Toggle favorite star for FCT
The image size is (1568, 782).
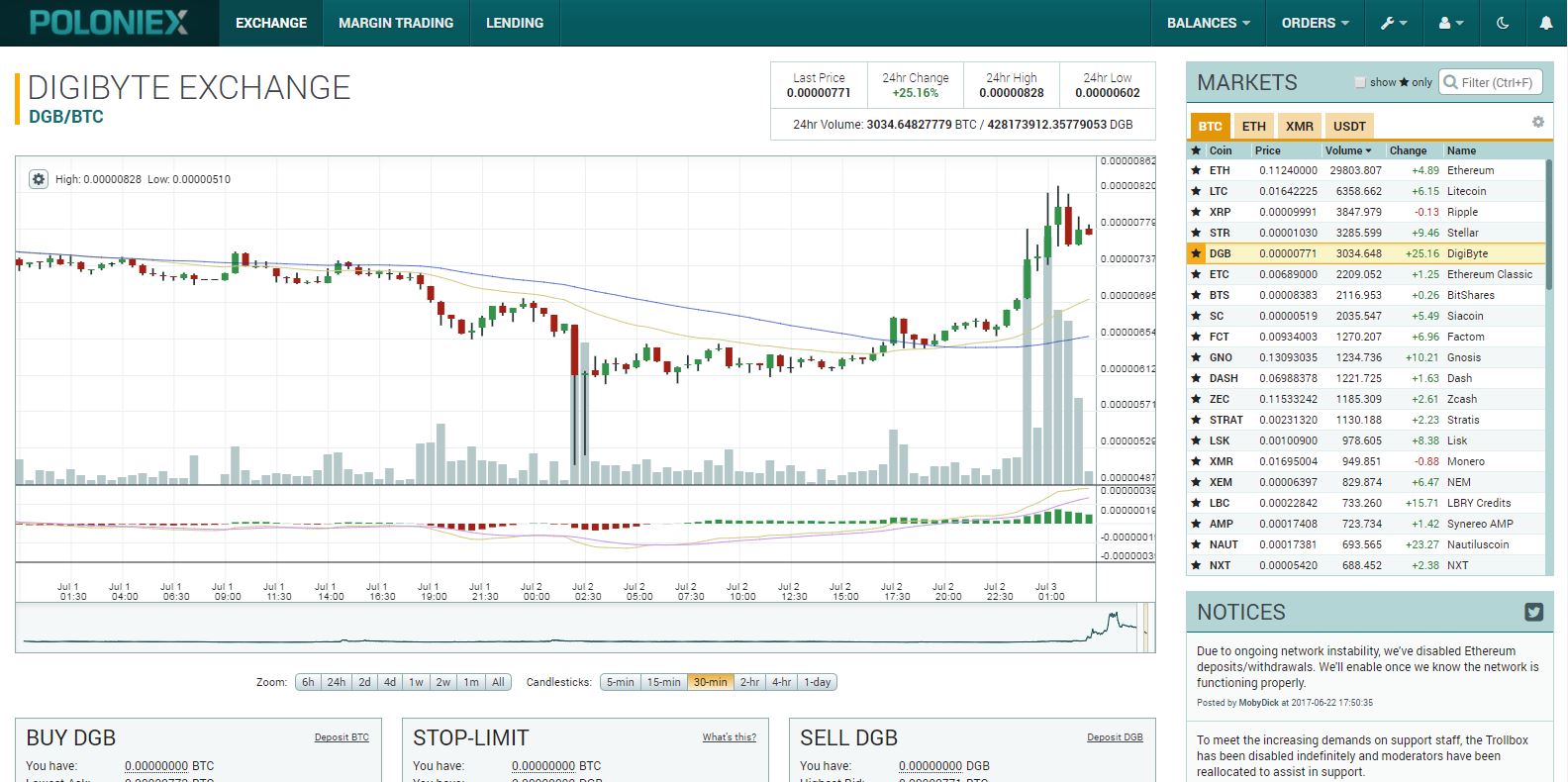point(1196,337)
